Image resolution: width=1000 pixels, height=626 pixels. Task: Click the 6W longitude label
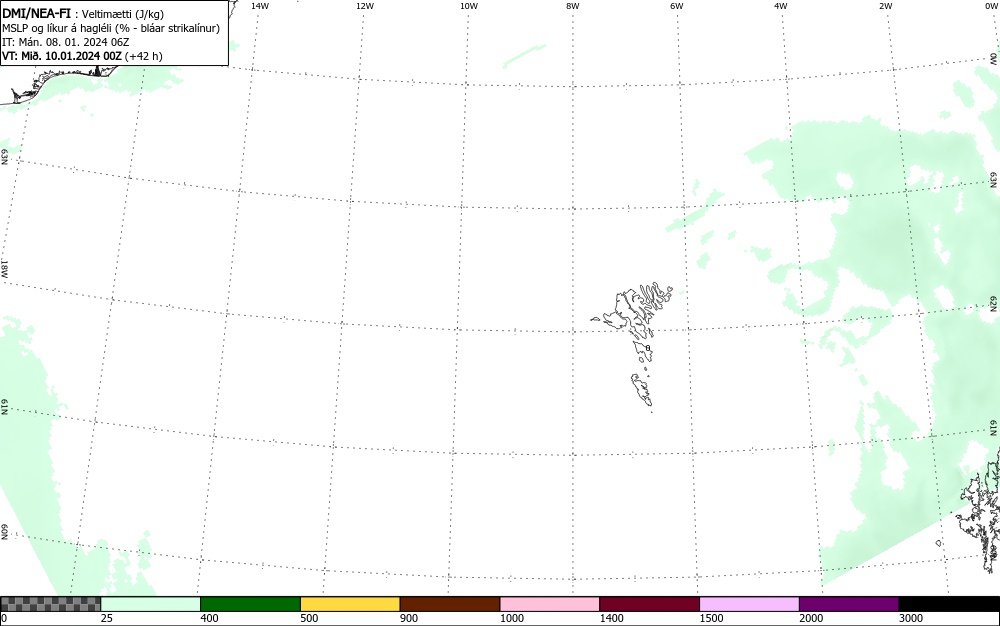tap(677, 6)
